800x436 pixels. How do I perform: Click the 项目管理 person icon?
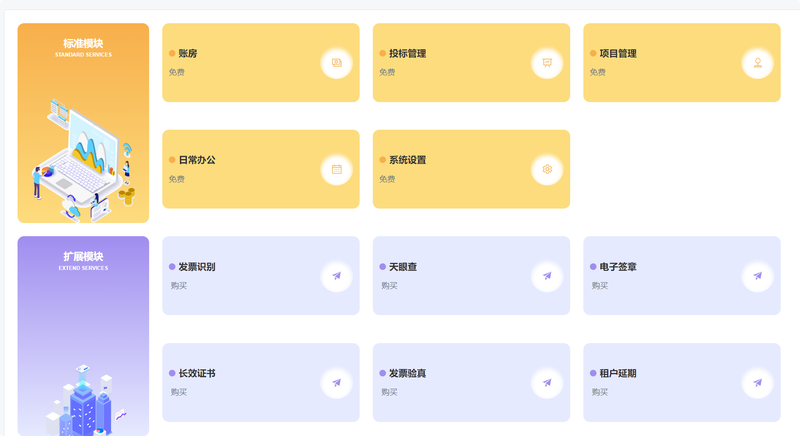tap(758, 63)
